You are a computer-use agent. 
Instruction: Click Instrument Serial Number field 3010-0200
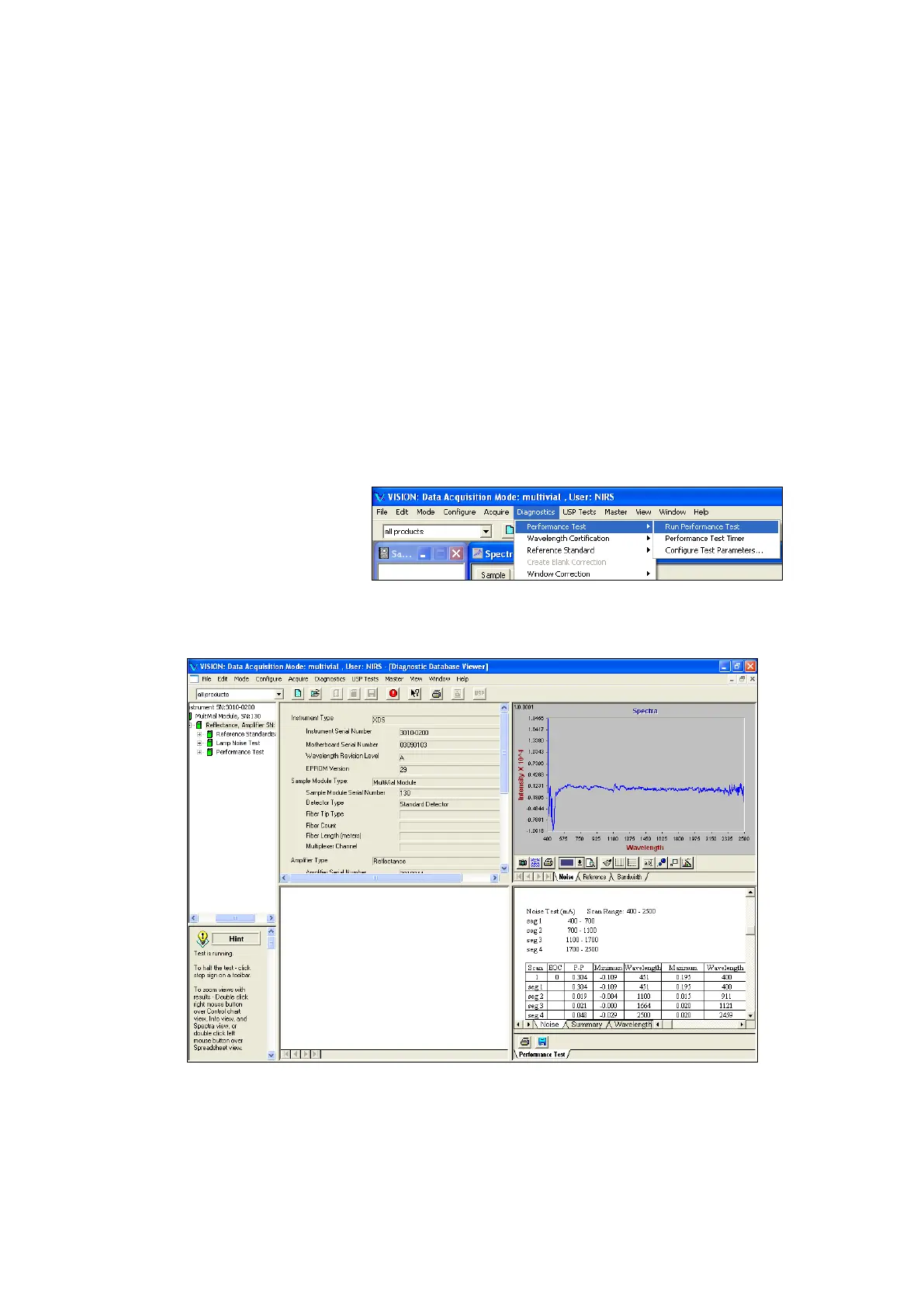448,732
